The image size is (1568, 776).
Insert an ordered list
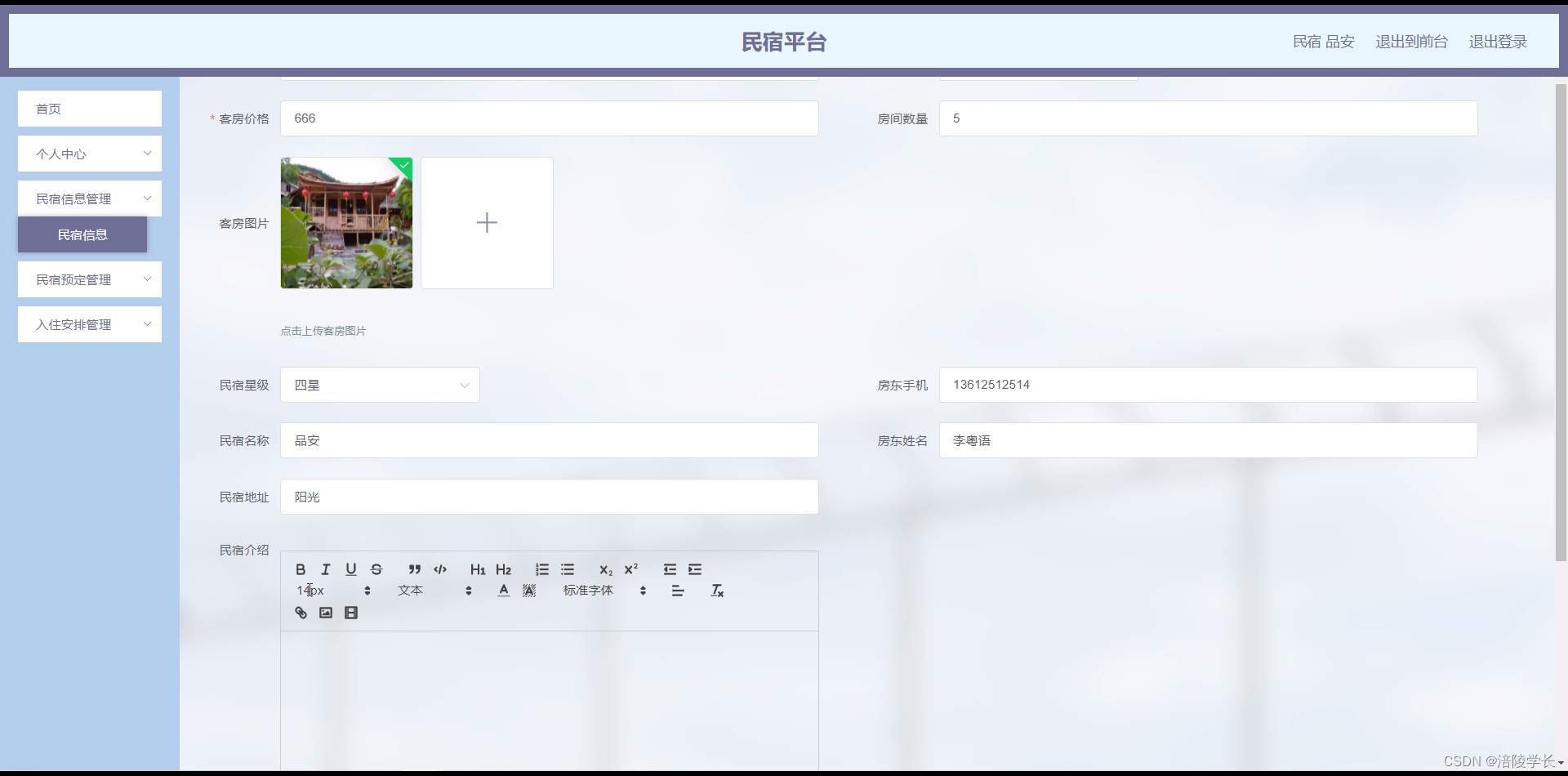541,569
